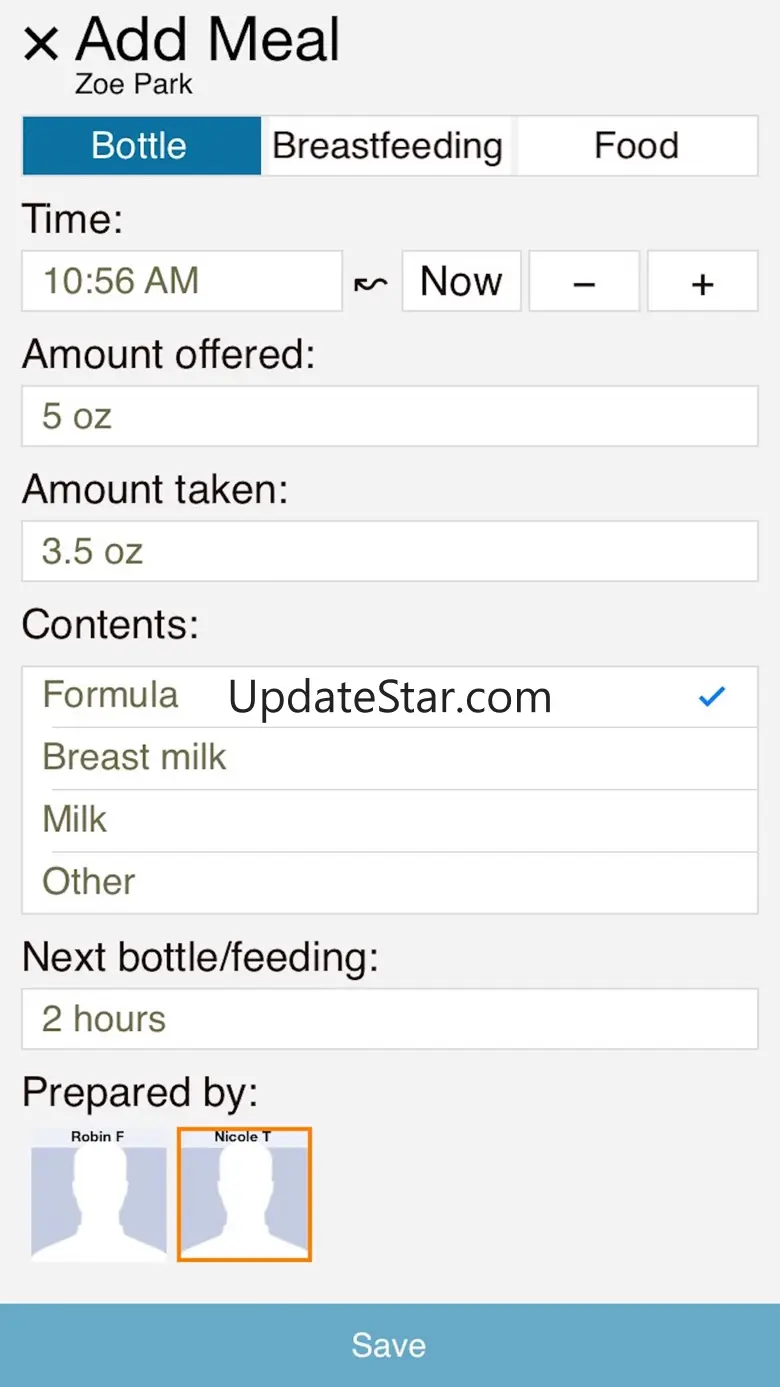Decrease the time with minus button

coord(584,282)
